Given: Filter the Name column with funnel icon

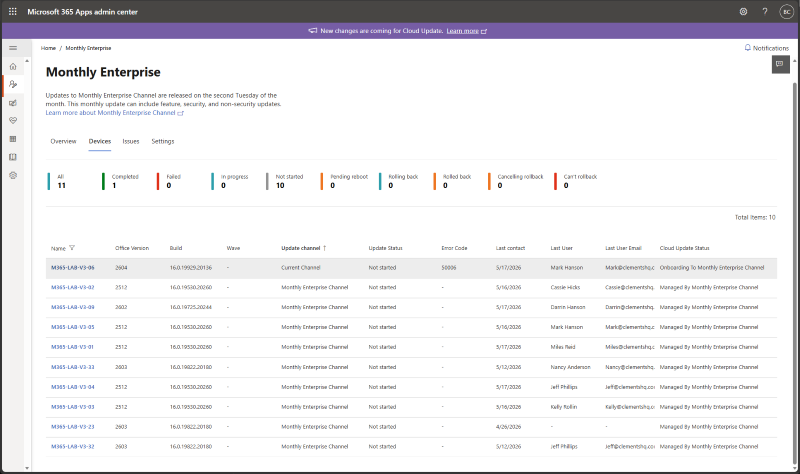Looking at the screenshot, I should [72, 248].
